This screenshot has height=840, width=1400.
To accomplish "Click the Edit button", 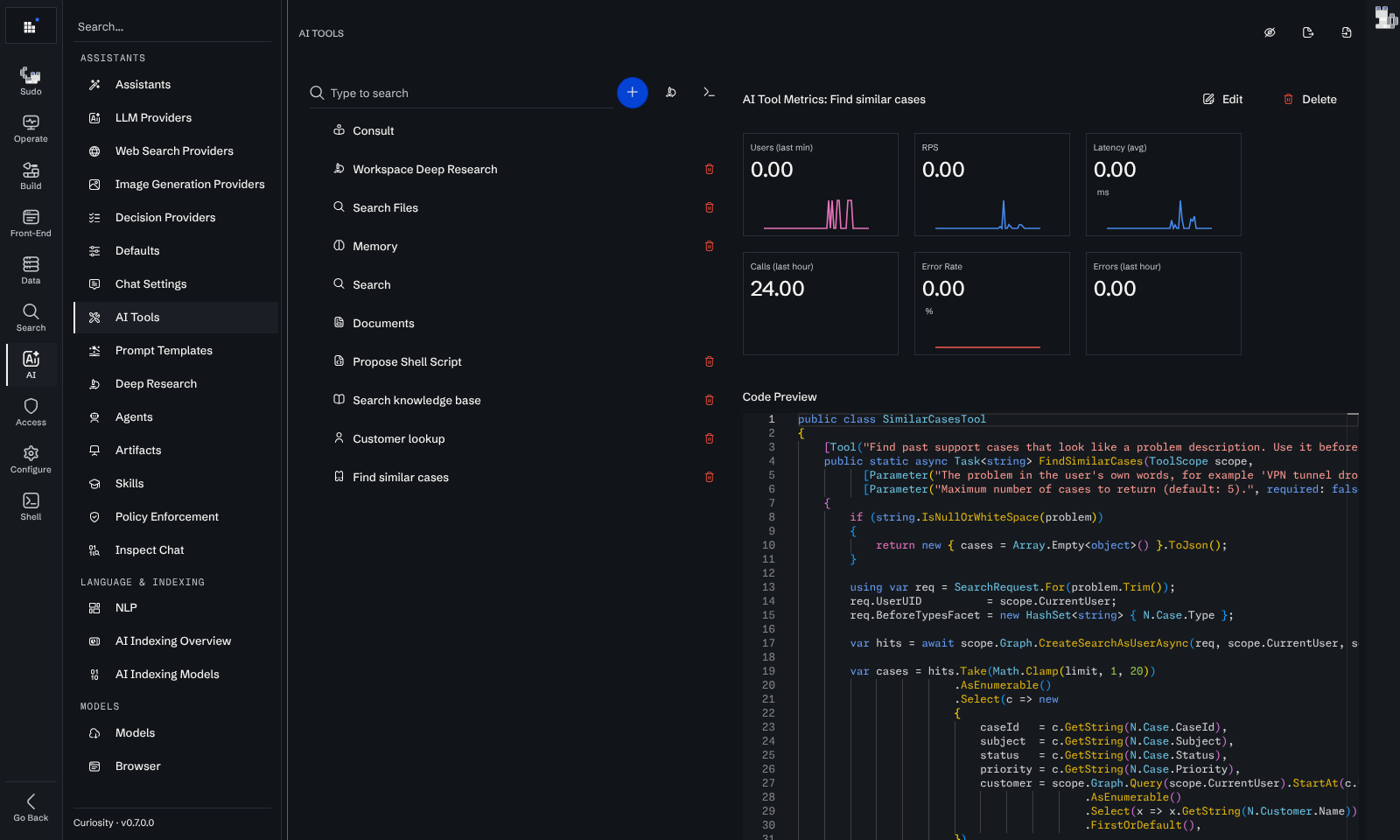I will point(1223,99).
